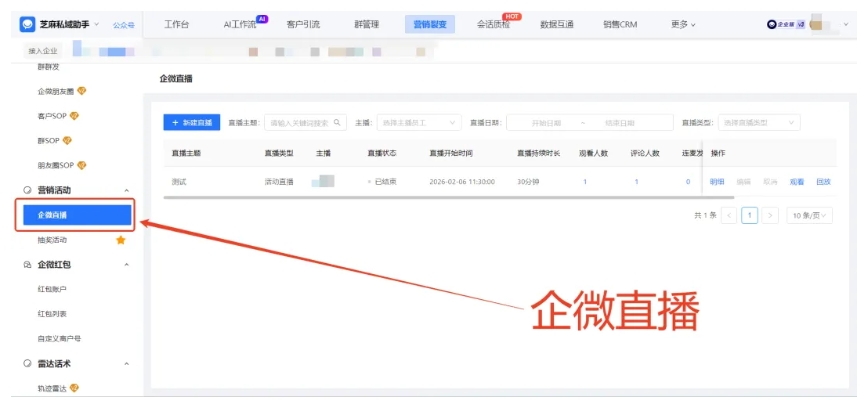Click the diamond badge next to 企微朋友圈
861x401 pixels.
(82, 92)
